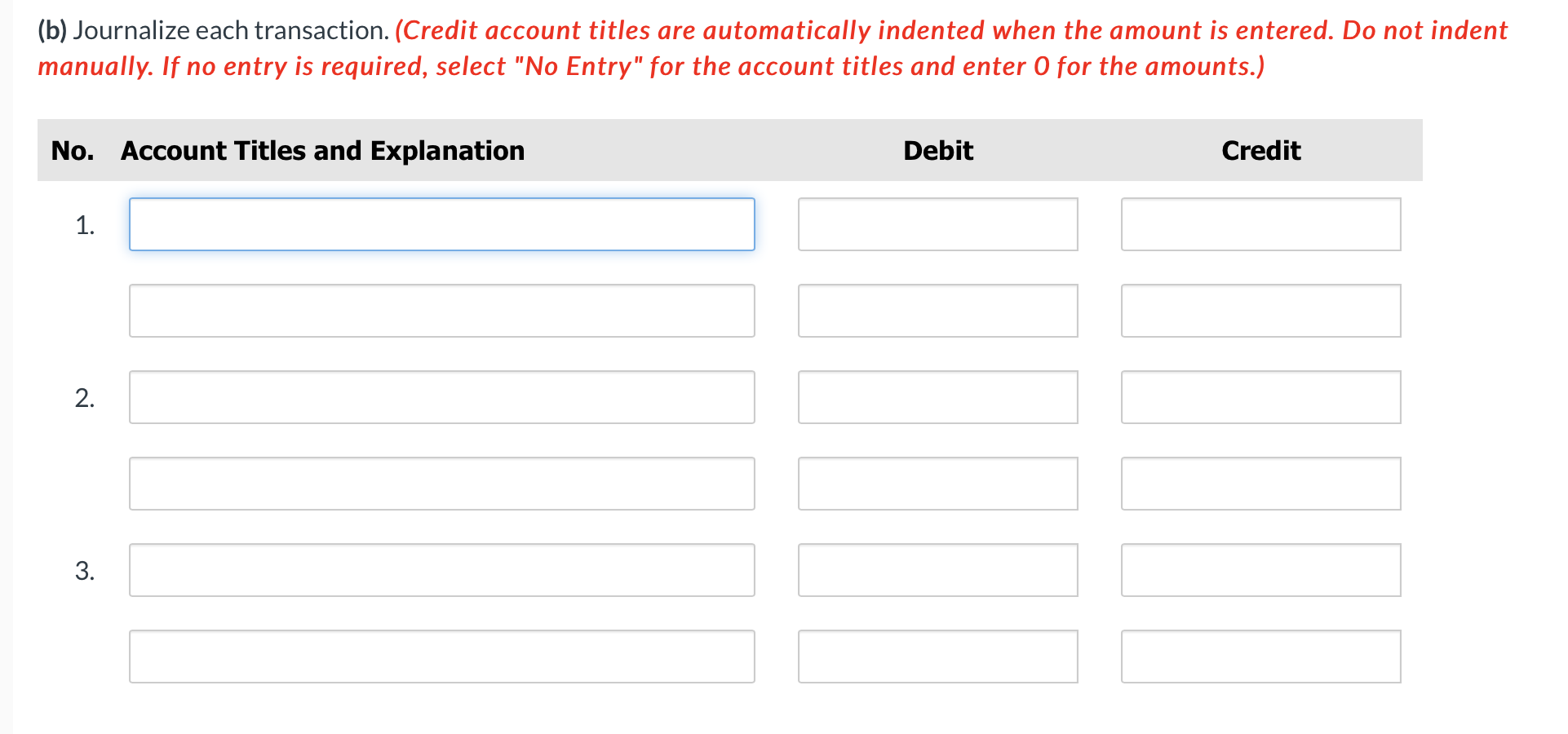
Task: Select the second Credit field under transaction 1
Action: click(x=1260, y=310)
